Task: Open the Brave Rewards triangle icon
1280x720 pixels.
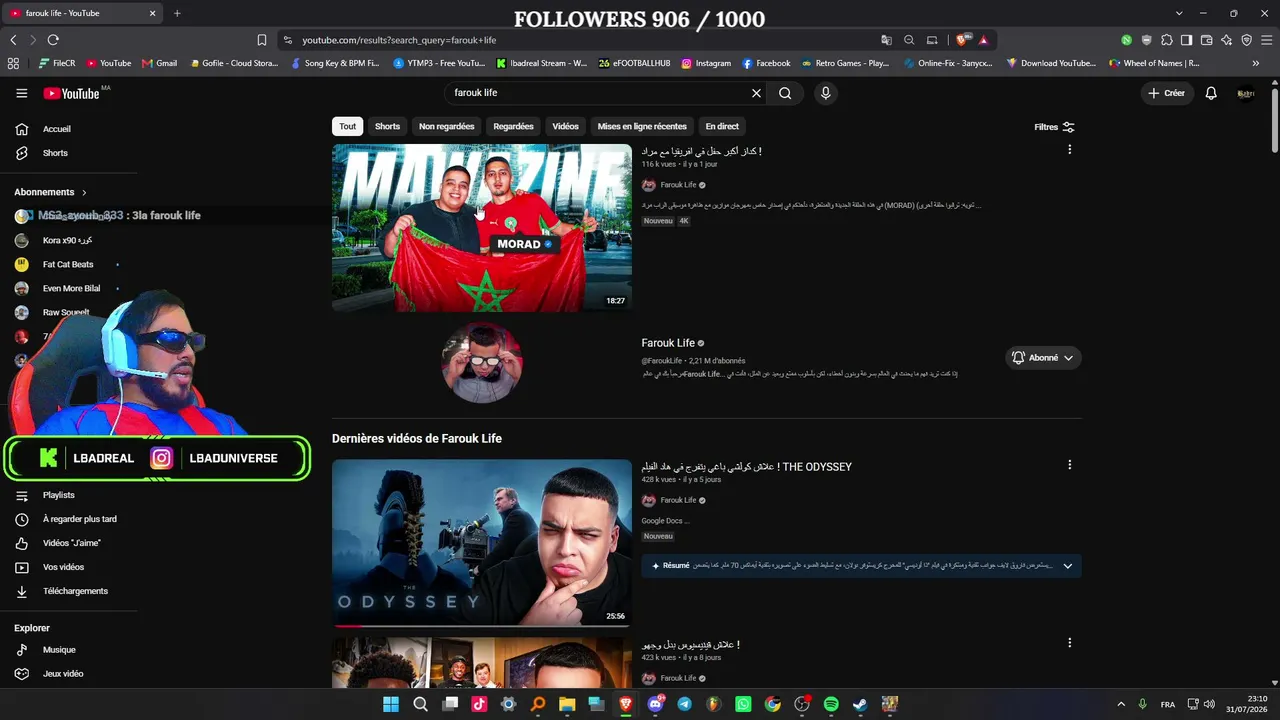Action: tap(984, 40)
